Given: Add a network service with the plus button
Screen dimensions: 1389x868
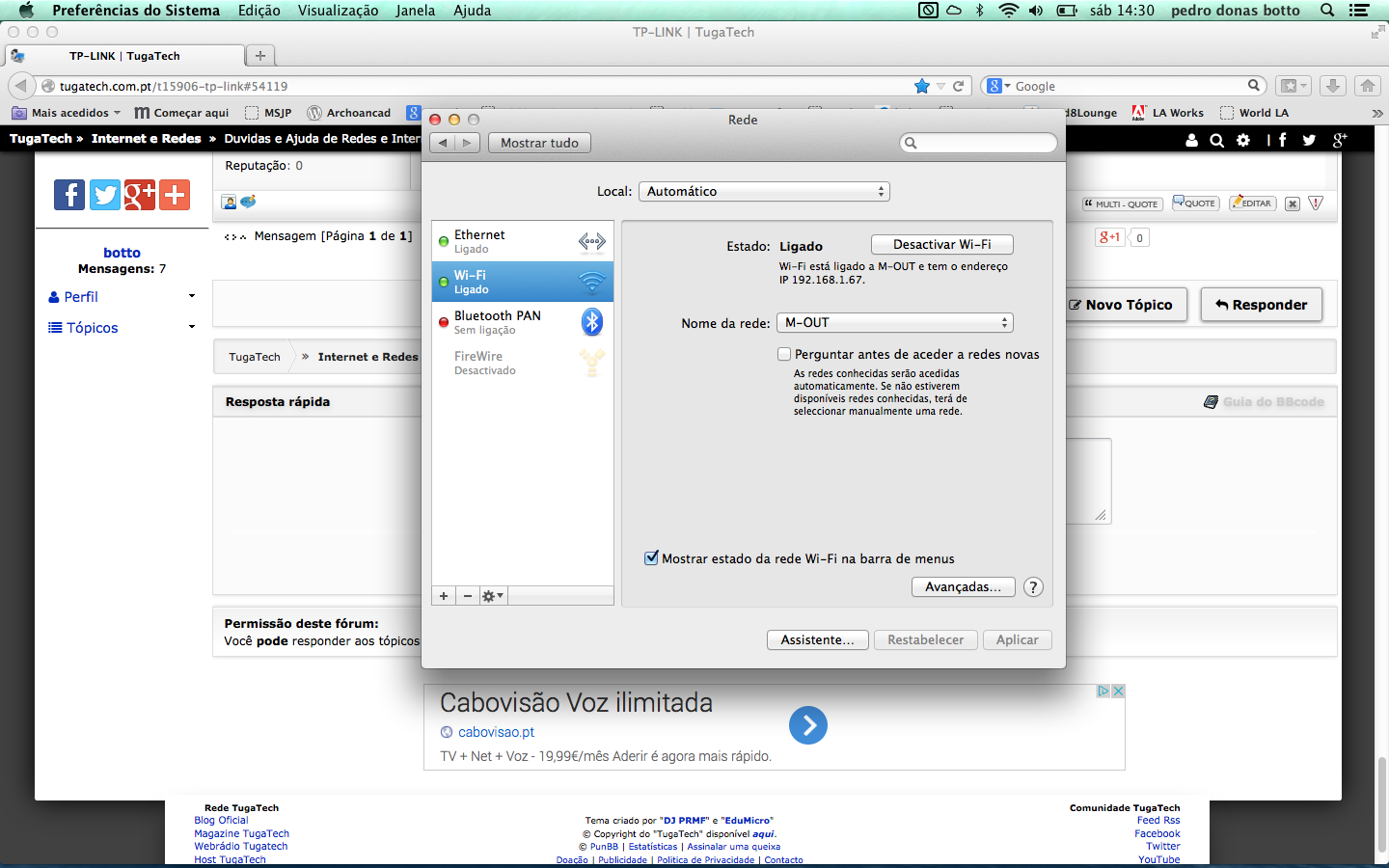Looking at the screenshot, I should (x=444, y=596).
